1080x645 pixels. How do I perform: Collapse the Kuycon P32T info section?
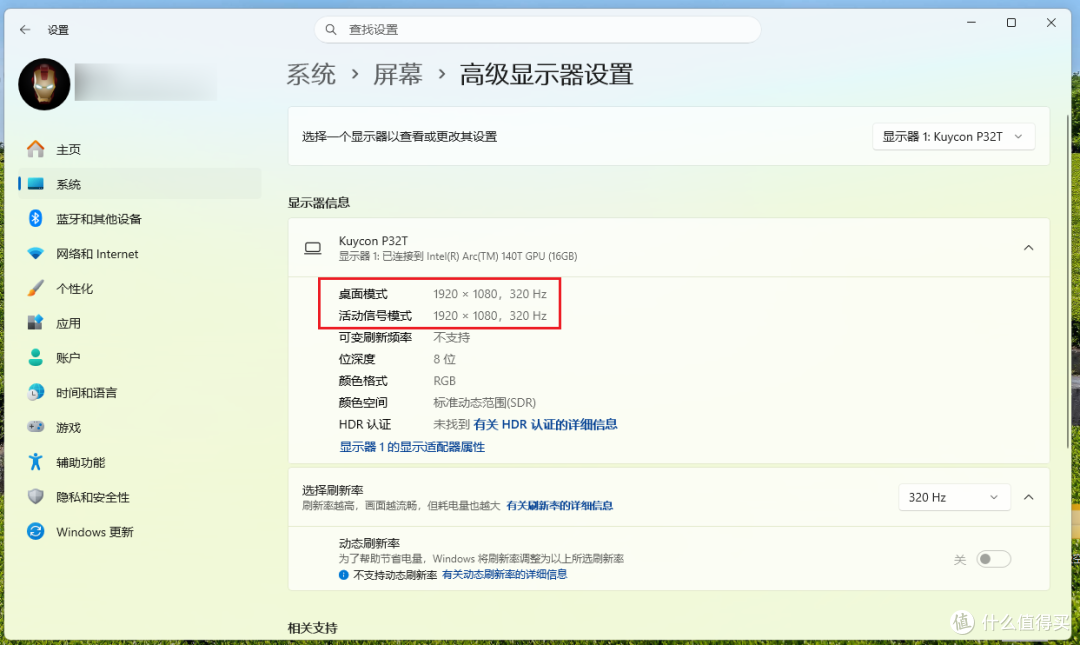coord(1028,248)
